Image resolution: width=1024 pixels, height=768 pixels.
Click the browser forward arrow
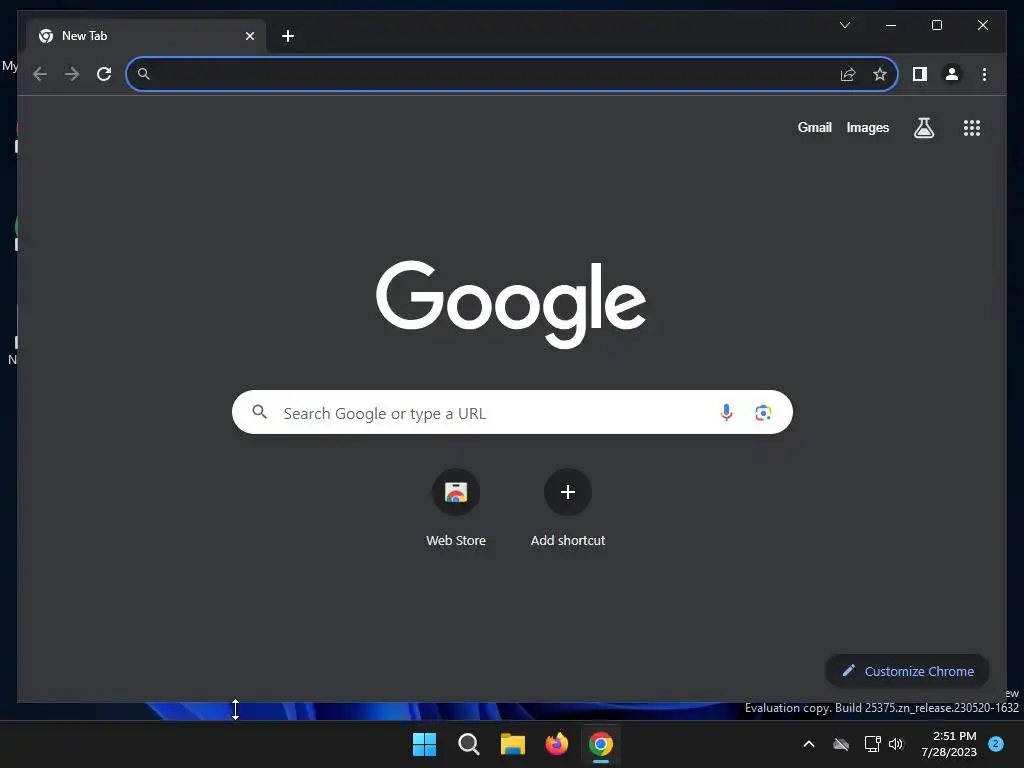click(72, 74)
